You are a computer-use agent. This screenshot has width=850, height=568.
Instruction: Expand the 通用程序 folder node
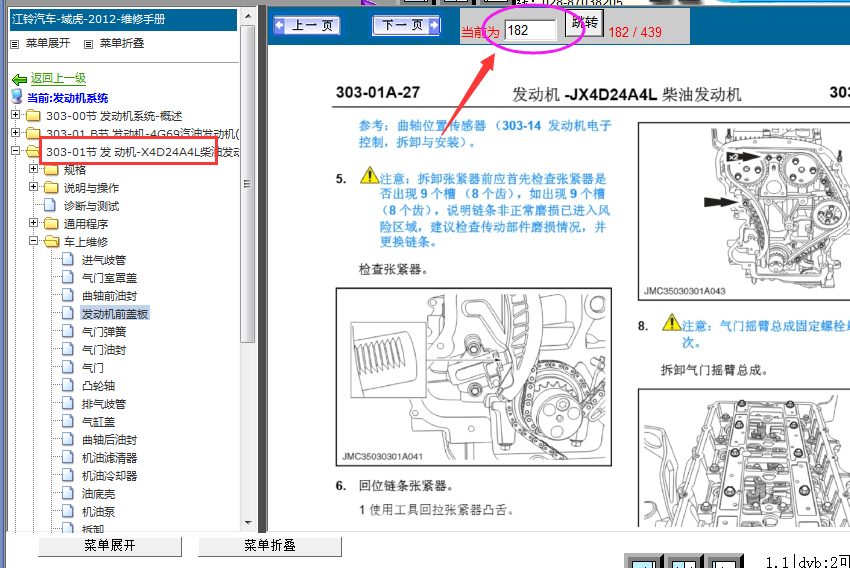[33, 222]
